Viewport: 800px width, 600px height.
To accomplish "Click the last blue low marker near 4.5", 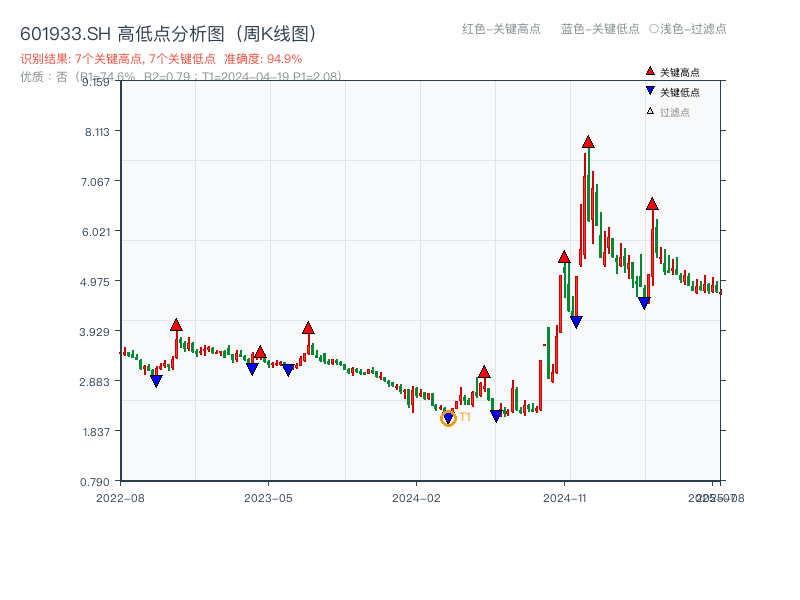I will pos(644,303).
